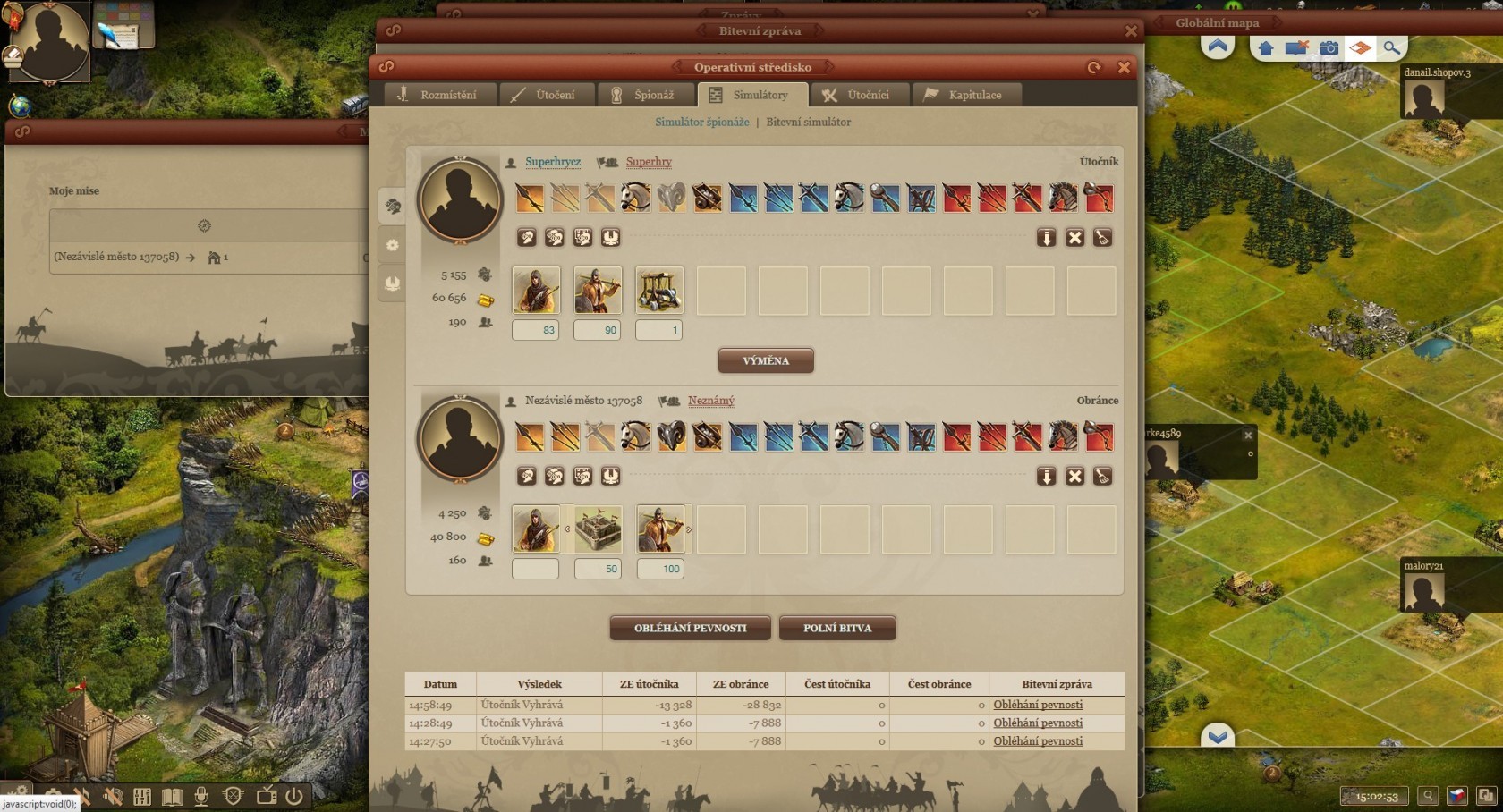Select attacker's battering ram upgrade icon
This screenshot has height=812, width=1503.
(x=671, y=197)
